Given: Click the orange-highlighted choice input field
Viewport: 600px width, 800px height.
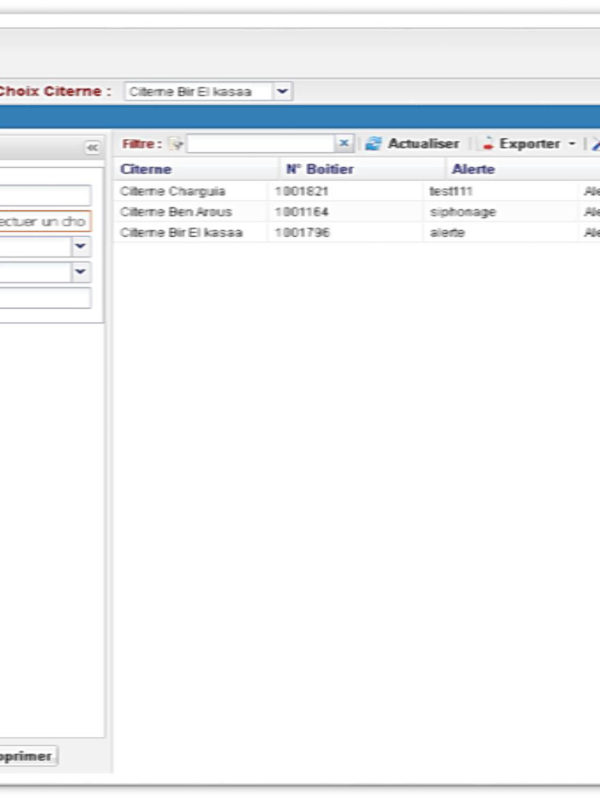Looking at the screenshot, I should click(43, 221).
